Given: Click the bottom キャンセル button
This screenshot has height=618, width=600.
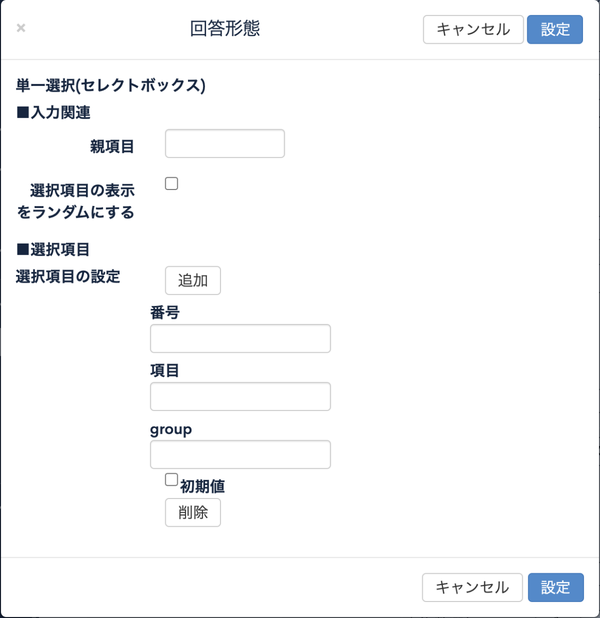Looking at the screenshot, I should coord(472,587).
